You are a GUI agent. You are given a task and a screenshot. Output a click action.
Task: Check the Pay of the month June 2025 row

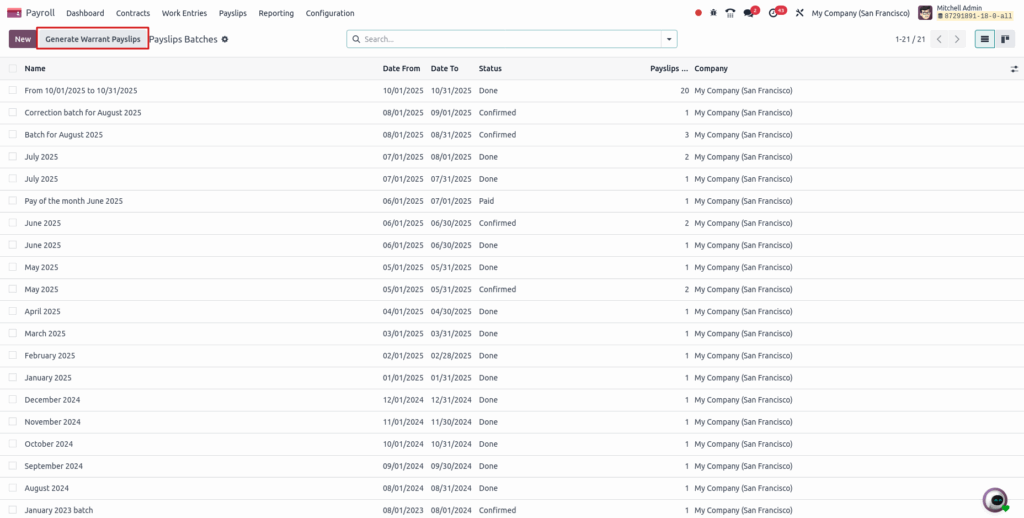(12, 201)
